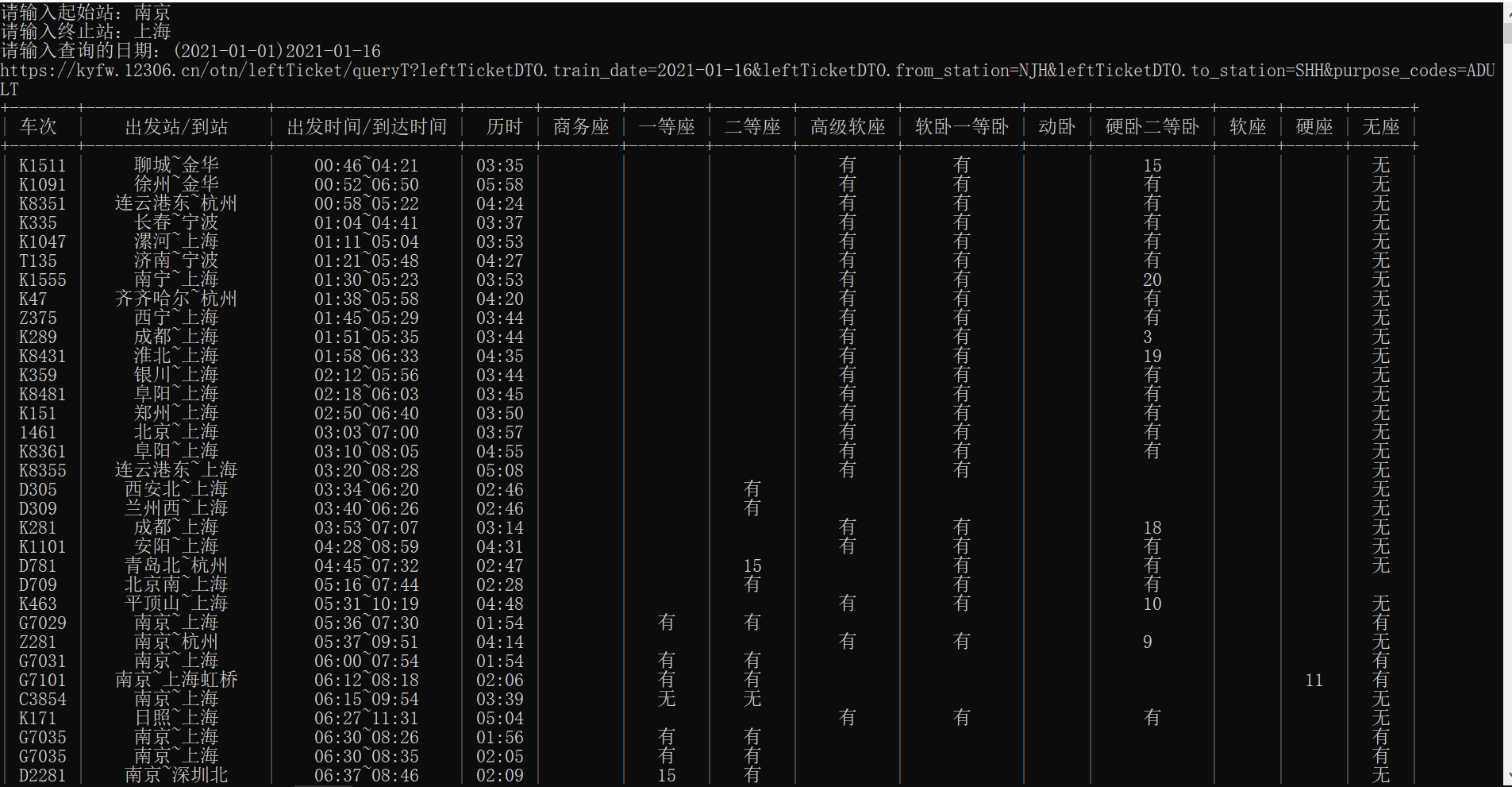This screenshot has height=787, width=1512.
Task: Click the duration '04:55' of K8361
Action: coord(500,451)
